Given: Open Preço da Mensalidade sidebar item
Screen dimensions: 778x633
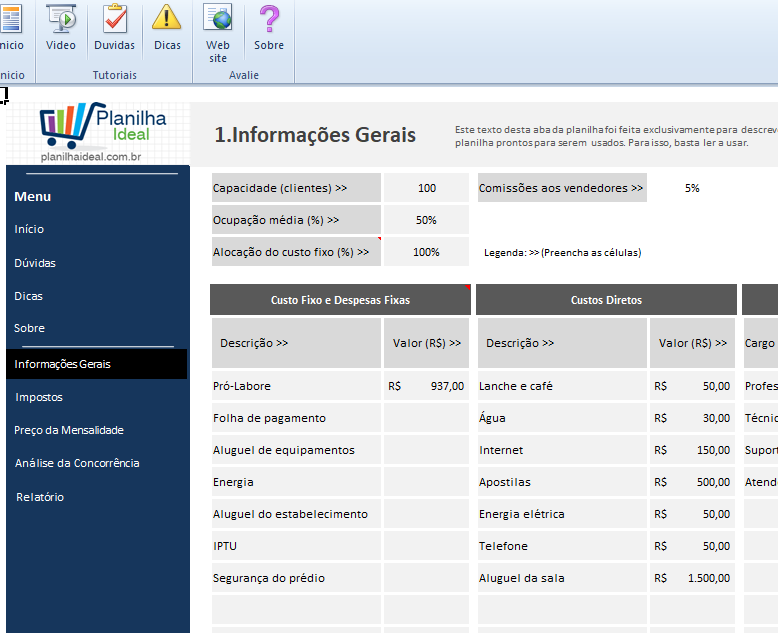Looking at the screenshot, I should (69, 430).
